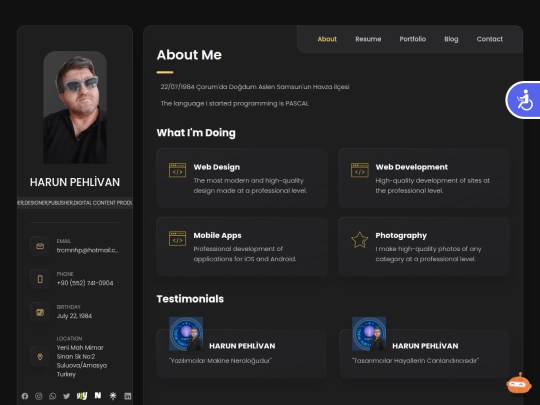
Task: Click the +90 phone number link
Action: (x=85, y=283)
